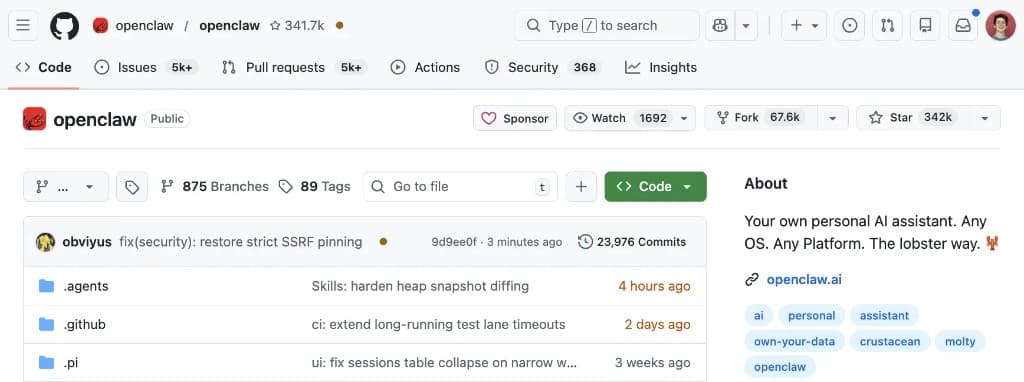Focus the Type / to search field
Screen dimensions: 1024x382
(607, 25)
